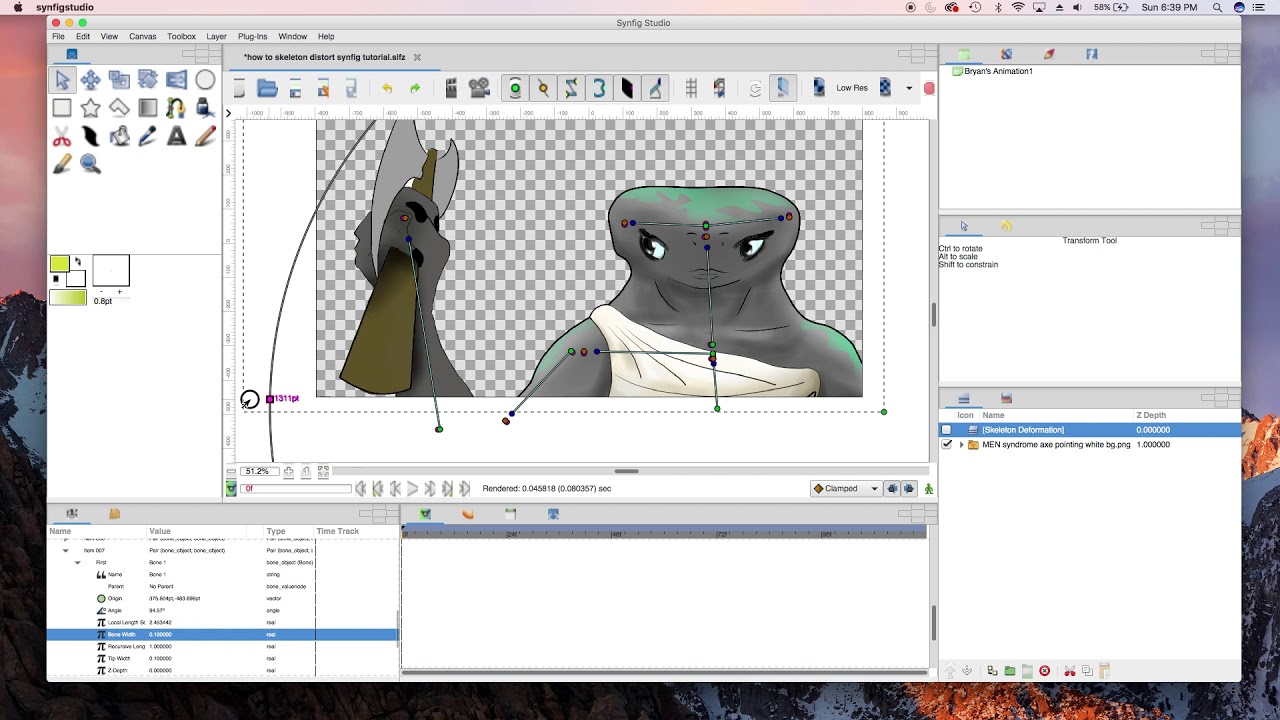Select the Brush tool
Image resolution: width=1280 pixels, height=720 pixels.
pos(62,165)
